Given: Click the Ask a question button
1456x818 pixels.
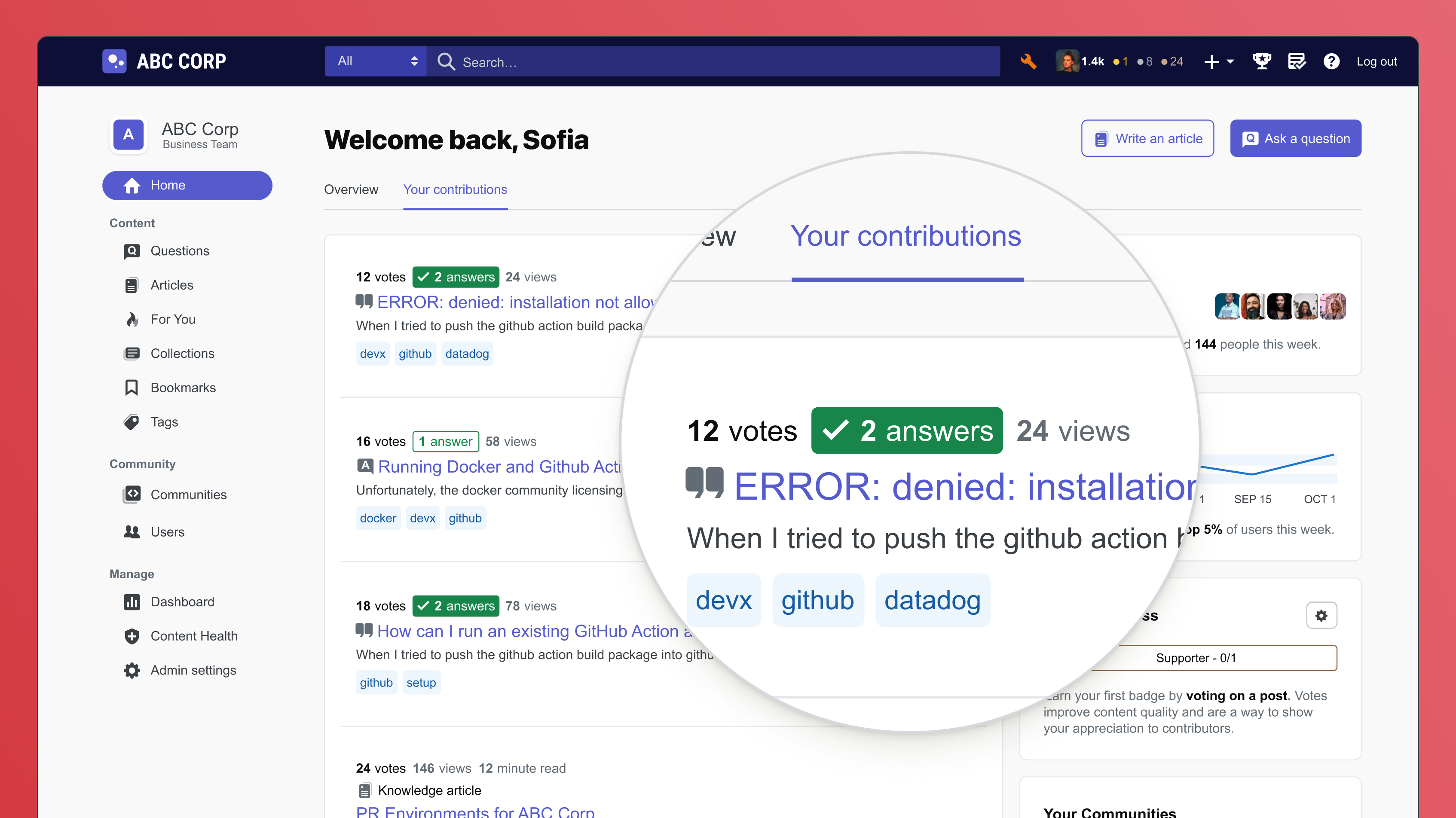Looking at the screenshot, I should [1295, 138].
